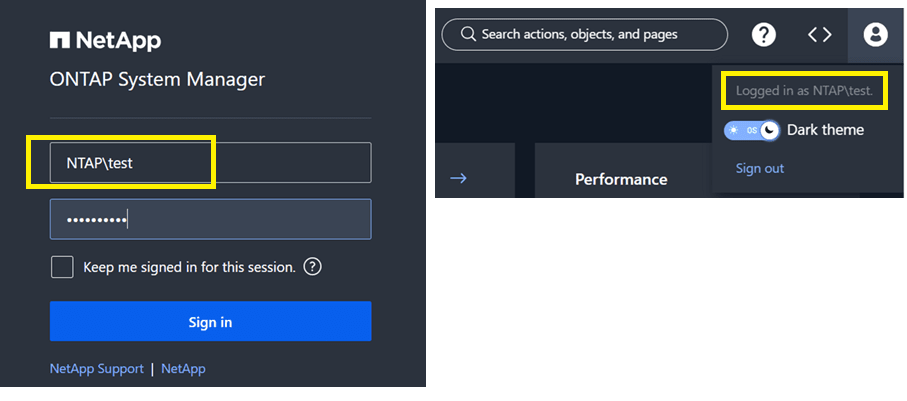Image resolution: width=907 pixels, height=401 pixels.
Task: Open the NetApp link in login footer
Action: click(183, 369)
